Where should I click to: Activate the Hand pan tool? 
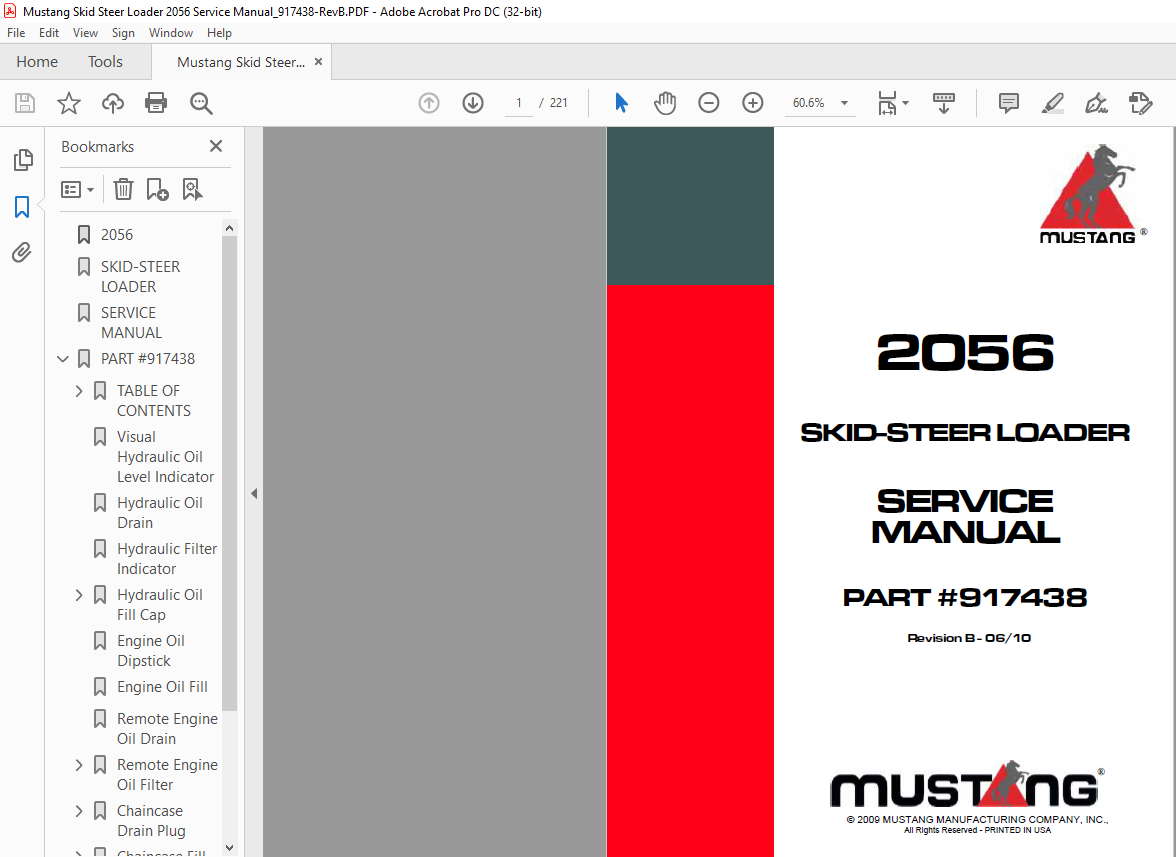[x=664, y=103]
